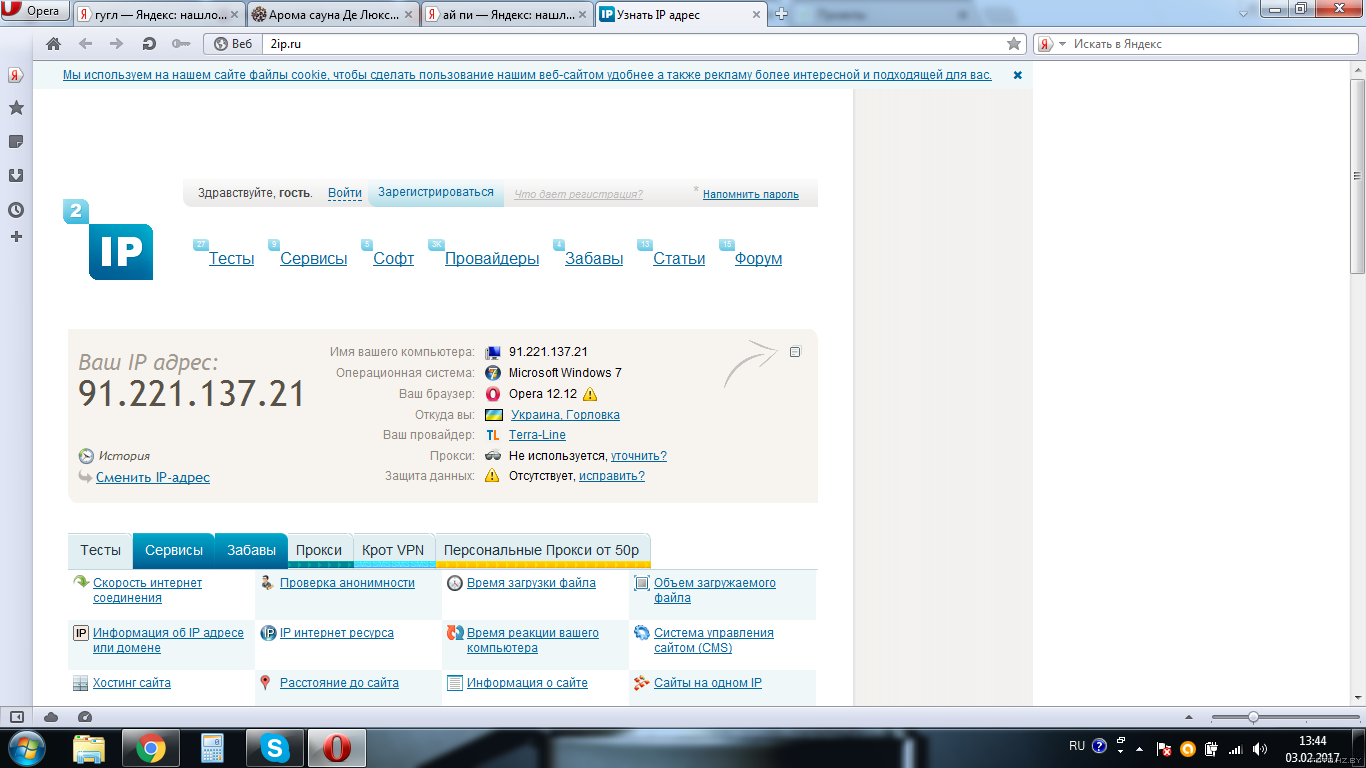Reload the current page
Viewport: 1366px width, 768px height.
149,44
